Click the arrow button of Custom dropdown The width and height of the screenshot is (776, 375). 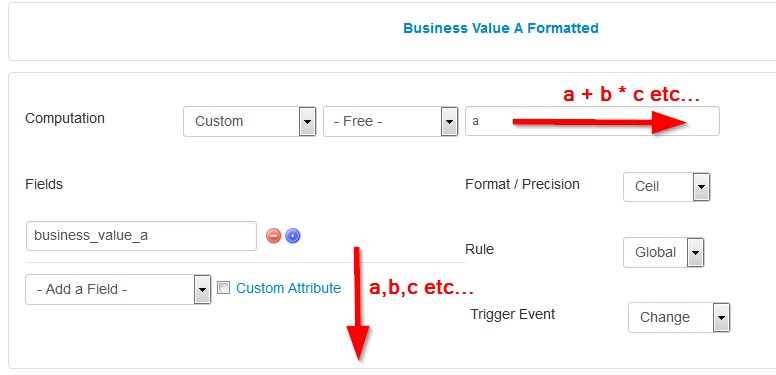[307, 121]
